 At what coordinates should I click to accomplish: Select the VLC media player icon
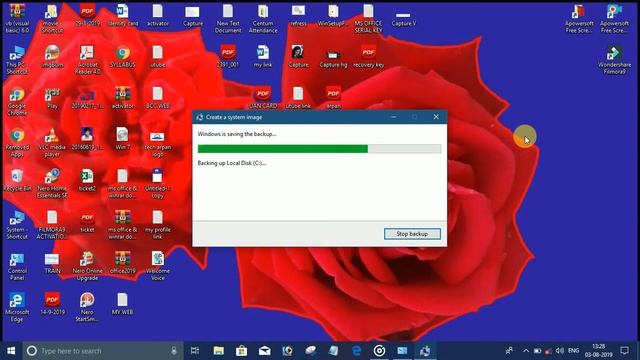(x=52, y=142)
